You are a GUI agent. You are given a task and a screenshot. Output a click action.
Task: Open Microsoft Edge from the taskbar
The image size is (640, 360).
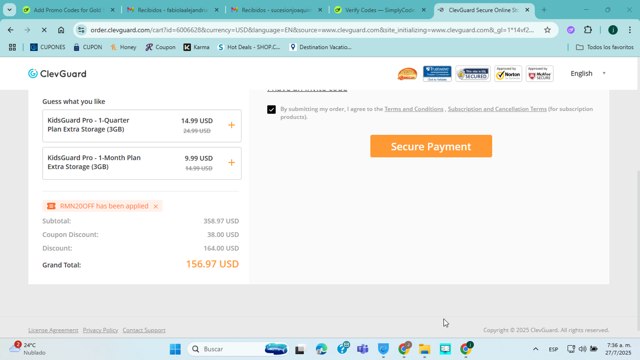(321, 349)
